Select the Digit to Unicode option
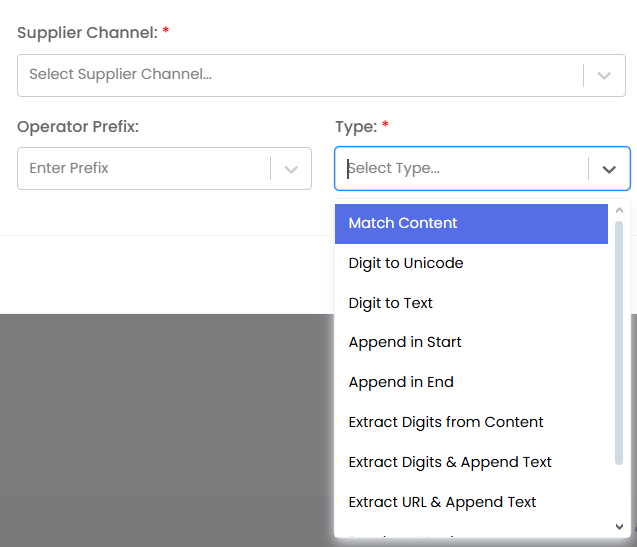The image size is (637, 547). point(406,263)
